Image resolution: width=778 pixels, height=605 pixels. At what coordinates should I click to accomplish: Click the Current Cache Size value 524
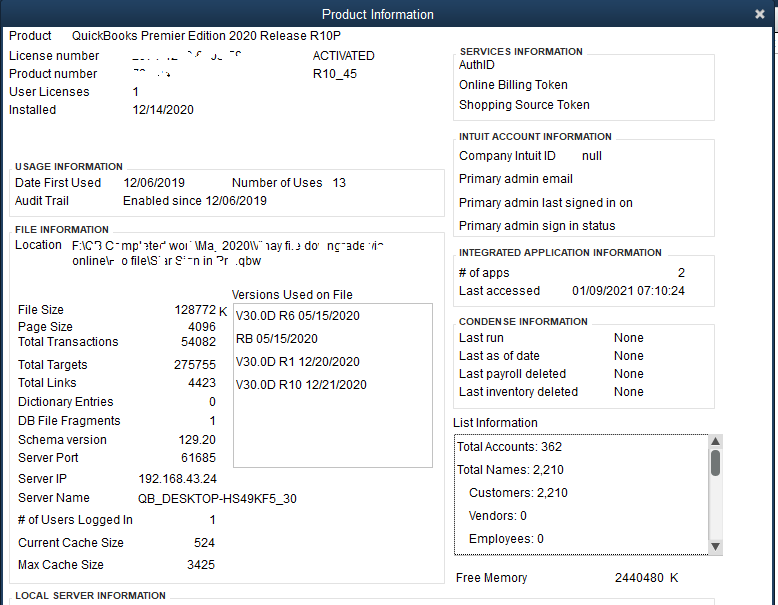[x=204, y=542]
